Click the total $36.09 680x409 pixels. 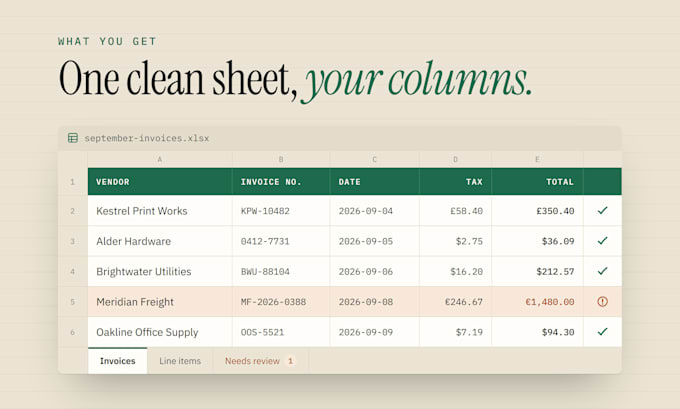[x=558, y=242]
